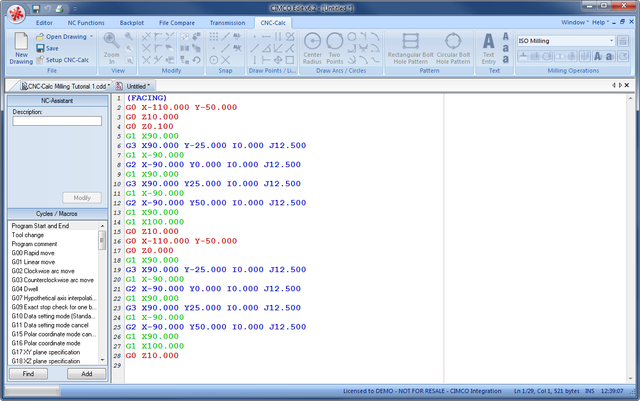Choose Circular Bolt Hole Pattern

click(453, 48)
